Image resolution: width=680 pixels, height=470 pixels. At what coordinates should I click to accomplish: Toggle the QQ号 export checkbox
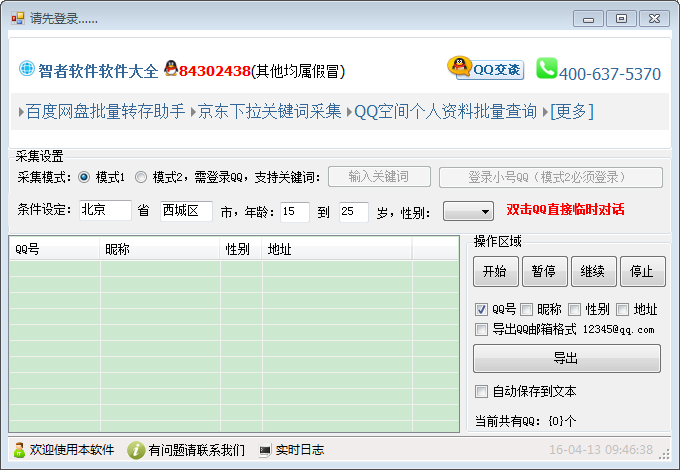point(481,309)
